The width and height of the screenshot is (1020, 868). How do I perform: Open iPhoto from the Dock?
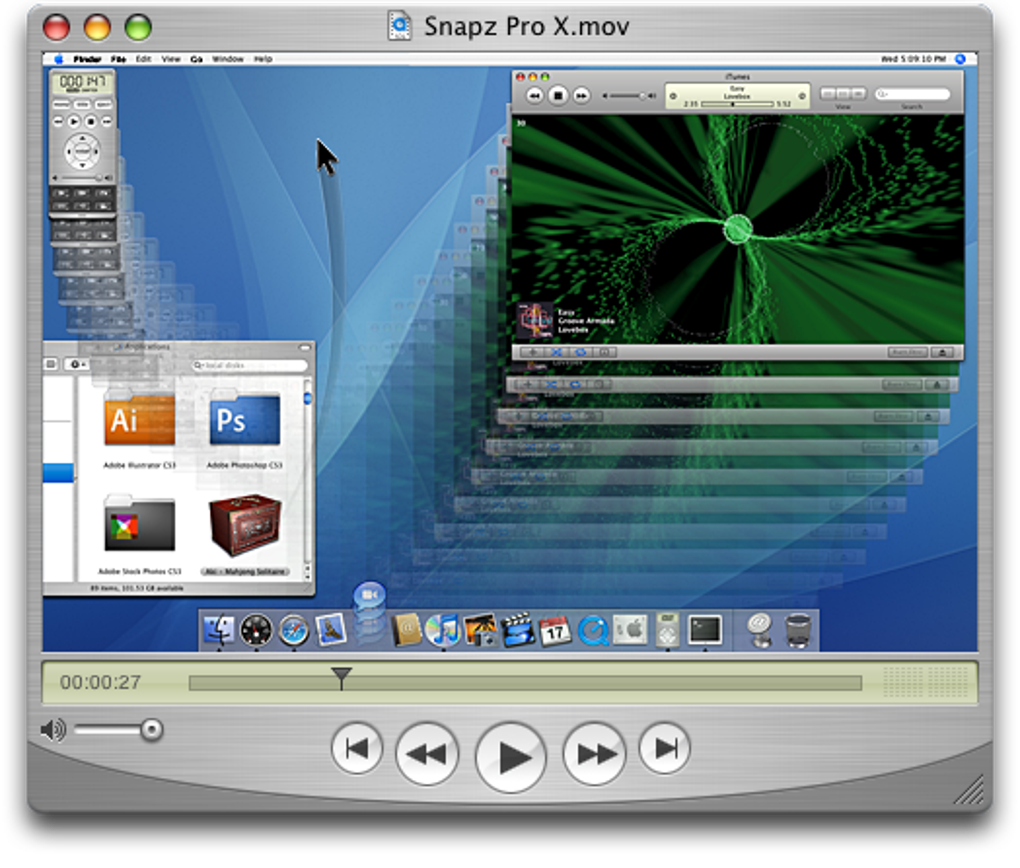coord(480,629)
